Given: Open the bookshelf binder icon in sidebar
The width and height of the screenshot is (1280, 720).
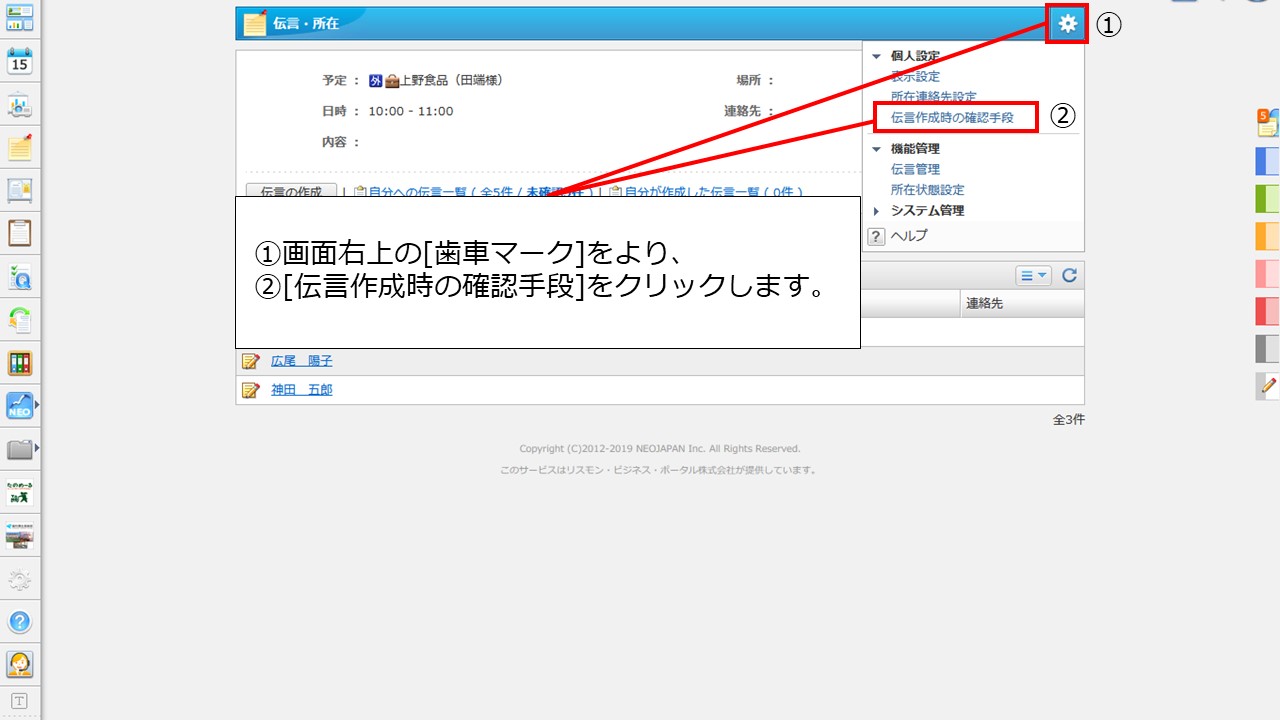Looking at the screenshot, I should tap(20, 363).
